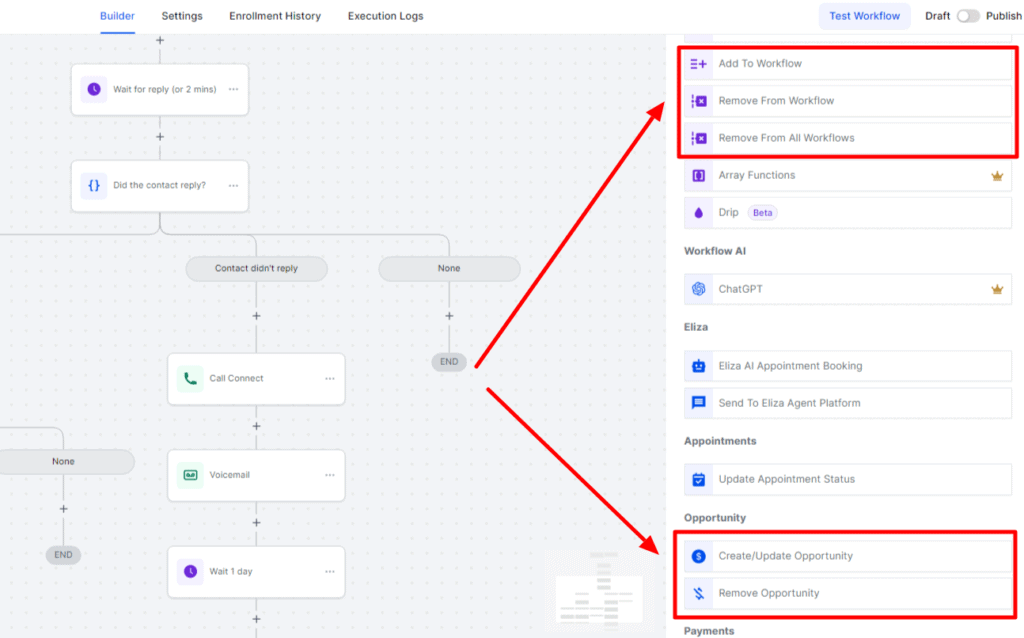Open the Wait 1 day node
This screenshot has height=638, width=1024.
pyautogui.click(x=256, y=572)
